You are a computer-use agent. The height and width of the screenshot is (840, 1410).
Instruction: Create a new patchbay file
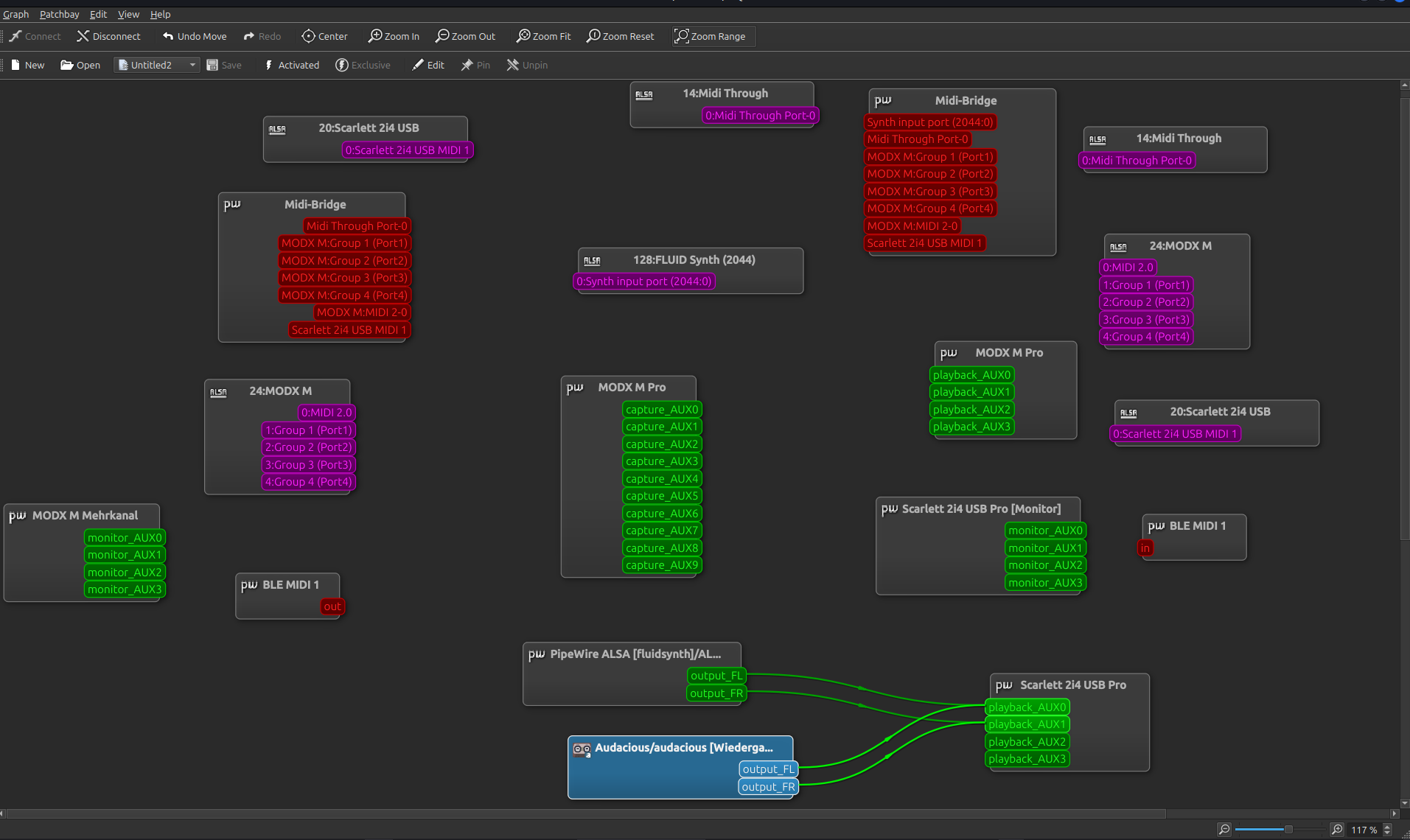[x=27, y=65]
